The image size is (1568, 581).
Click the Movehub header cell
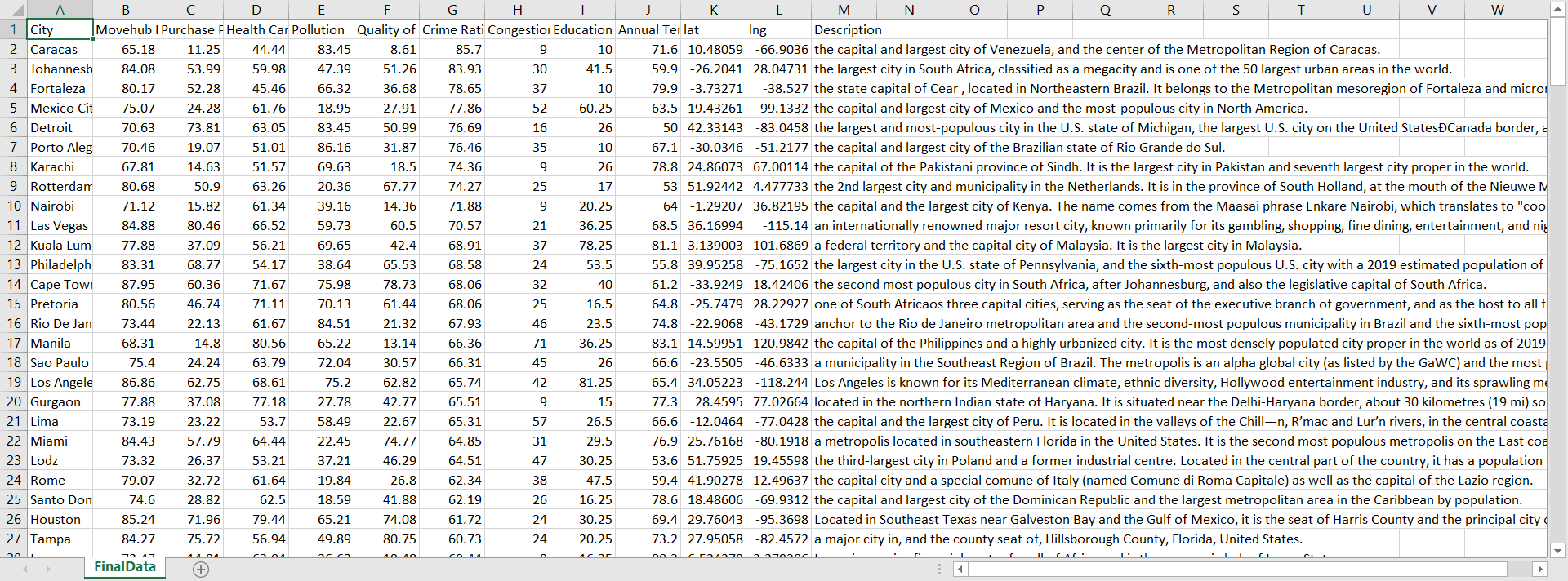tap(126, 29)
